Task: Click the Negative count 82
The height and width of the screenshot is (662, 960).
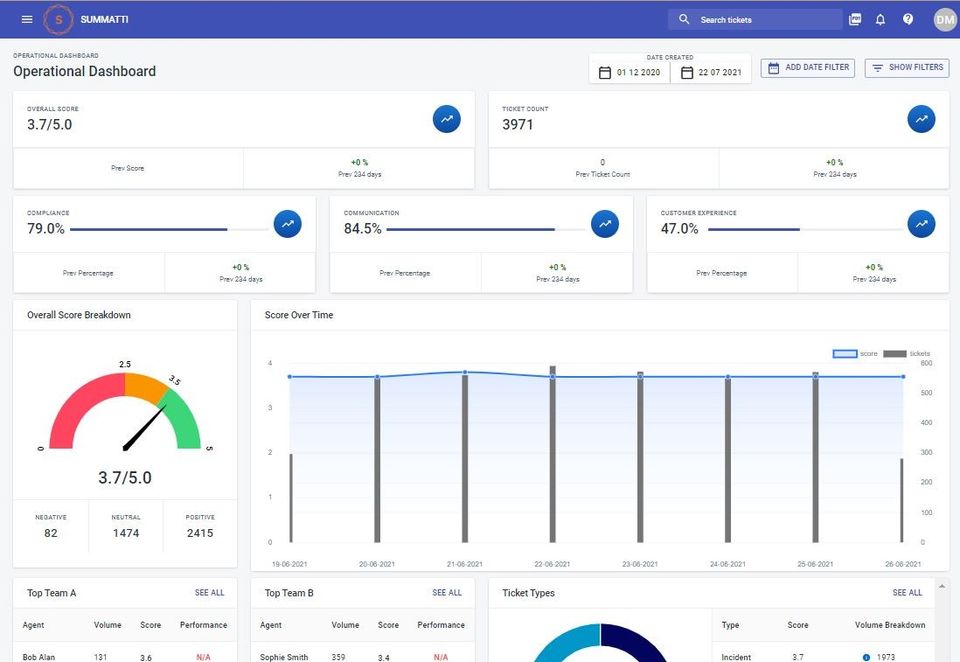Action: (x=51, y=533)
